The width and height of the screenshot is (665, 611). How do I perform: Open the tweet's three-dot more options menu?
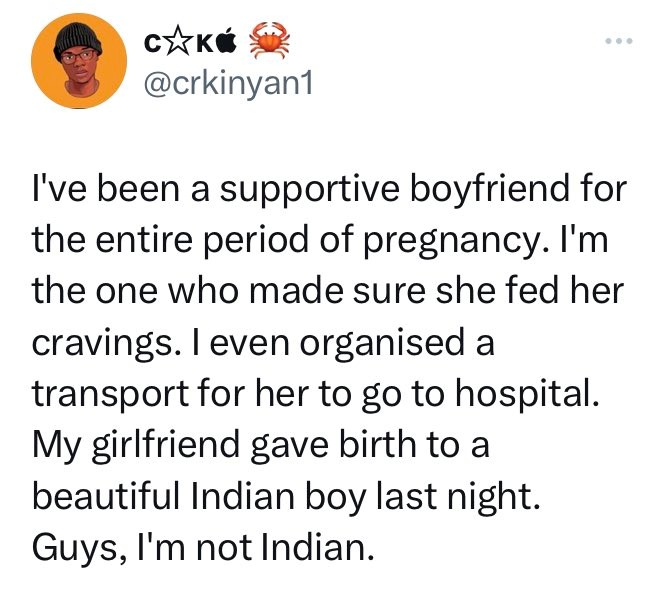pos(619,41)
